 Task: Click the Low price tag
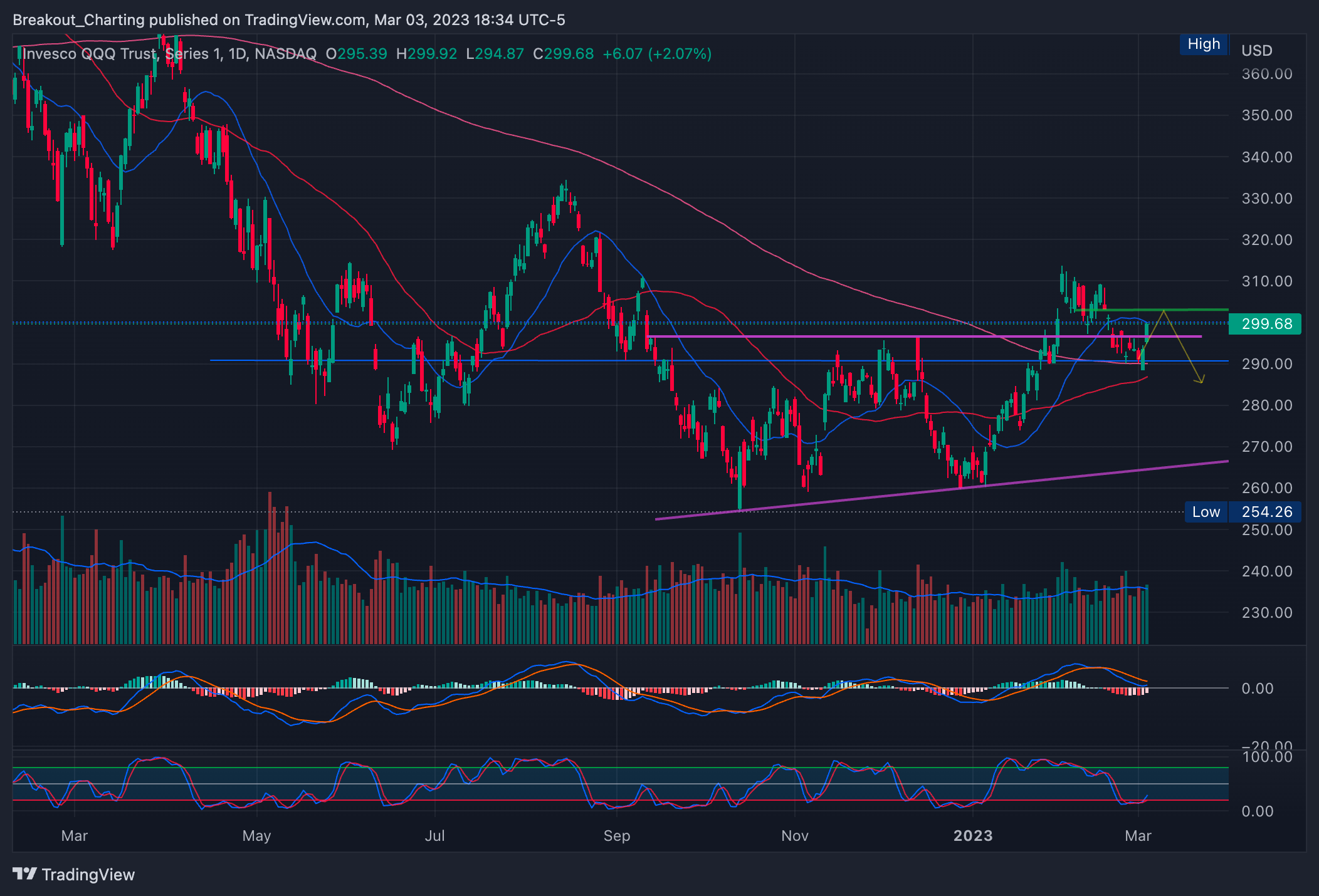point(1206,512)
